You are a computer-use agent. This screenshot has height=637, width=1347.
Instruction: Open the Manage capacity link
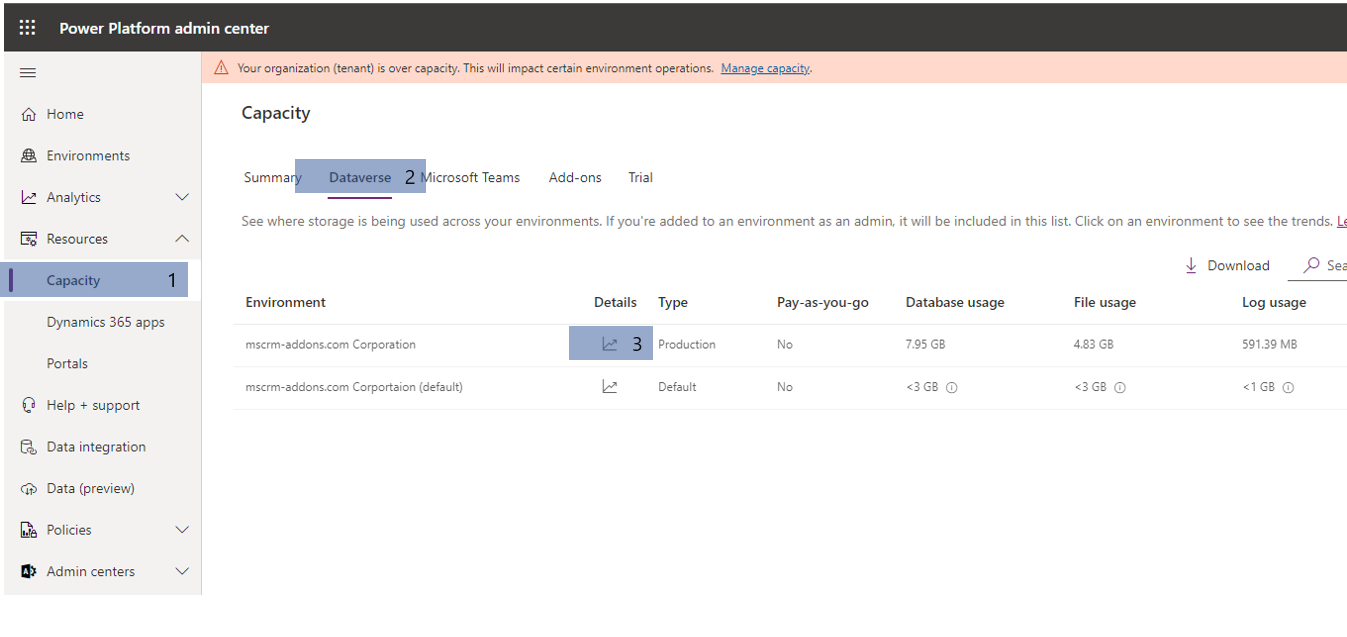coord(765,68)
